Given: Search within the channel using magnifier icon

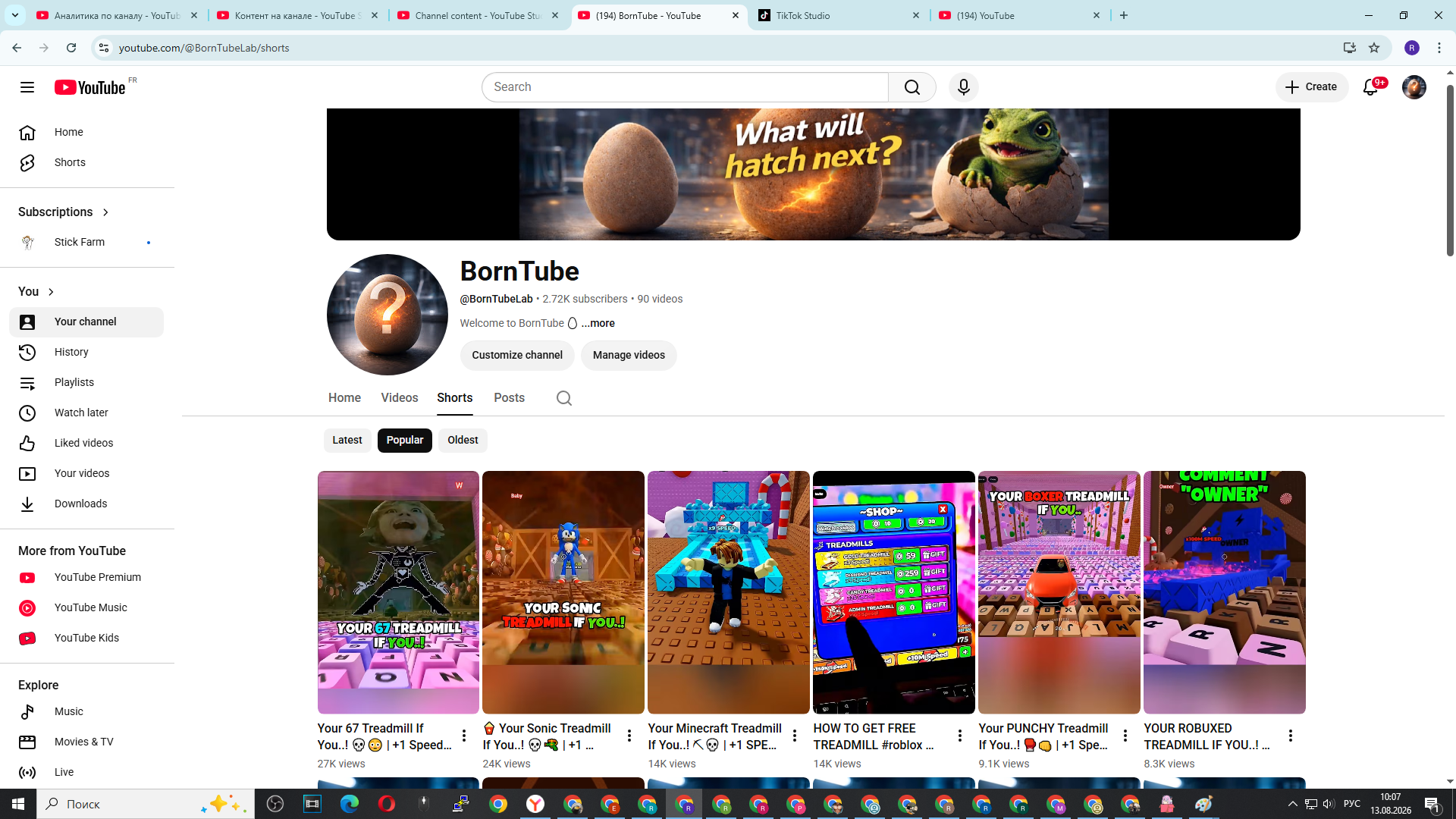Looking at the screenshot, I should click(564, 398).
